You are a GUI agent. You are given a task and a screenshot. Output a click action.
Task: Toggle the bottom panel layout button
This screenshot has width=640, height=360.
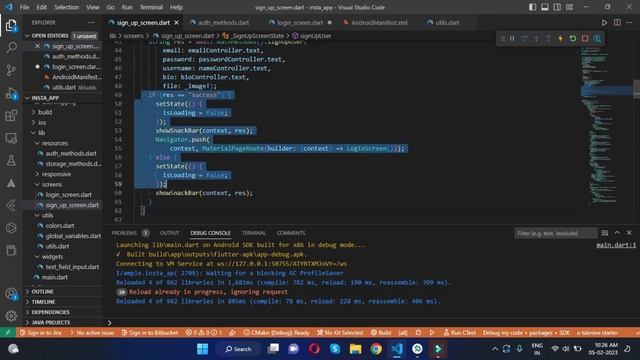coord(545,7)
